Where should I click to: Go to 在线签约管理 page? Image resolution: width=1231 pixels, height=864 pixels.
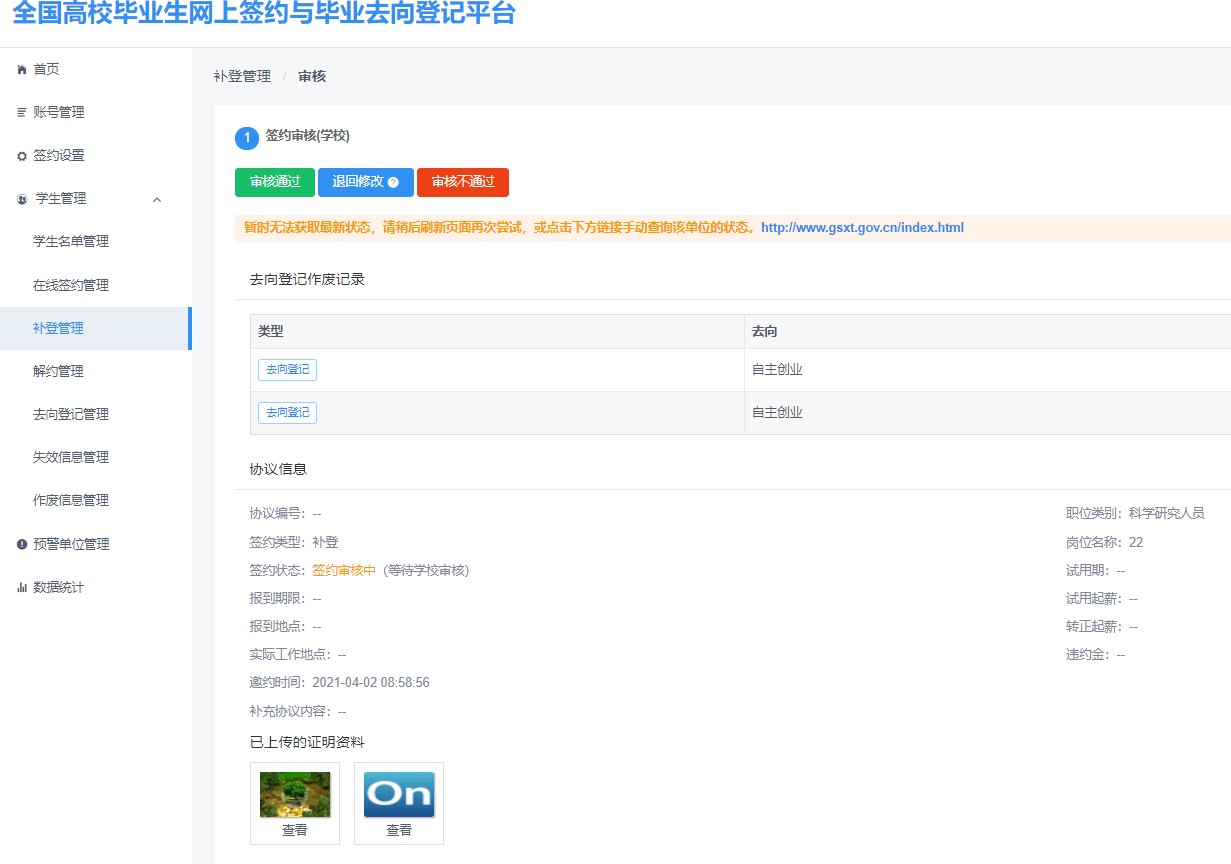tap(71, 285)
